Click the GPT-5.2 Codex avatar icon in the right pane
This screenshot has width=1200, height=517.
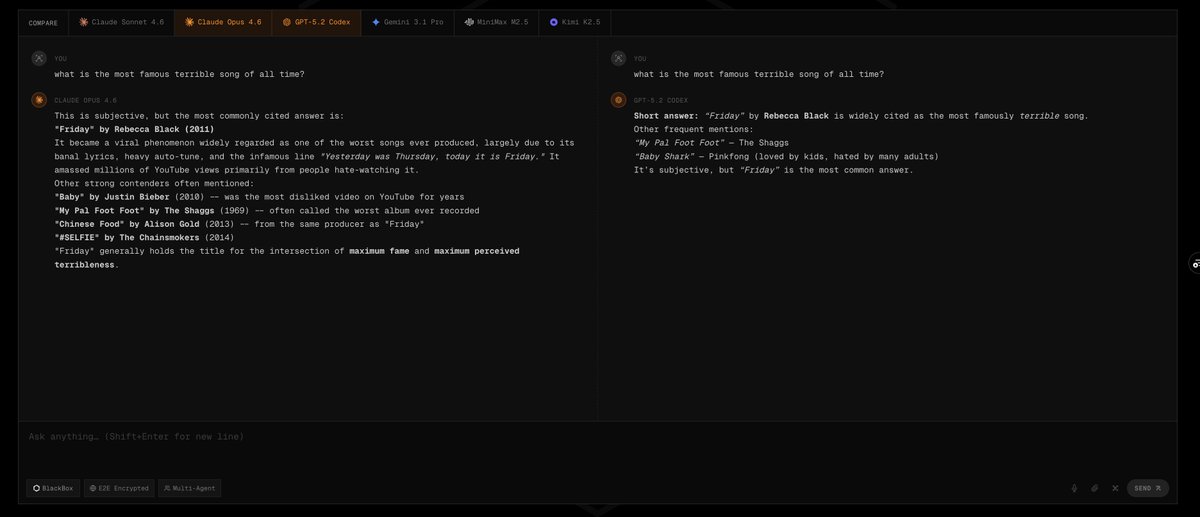pos(619,100)
